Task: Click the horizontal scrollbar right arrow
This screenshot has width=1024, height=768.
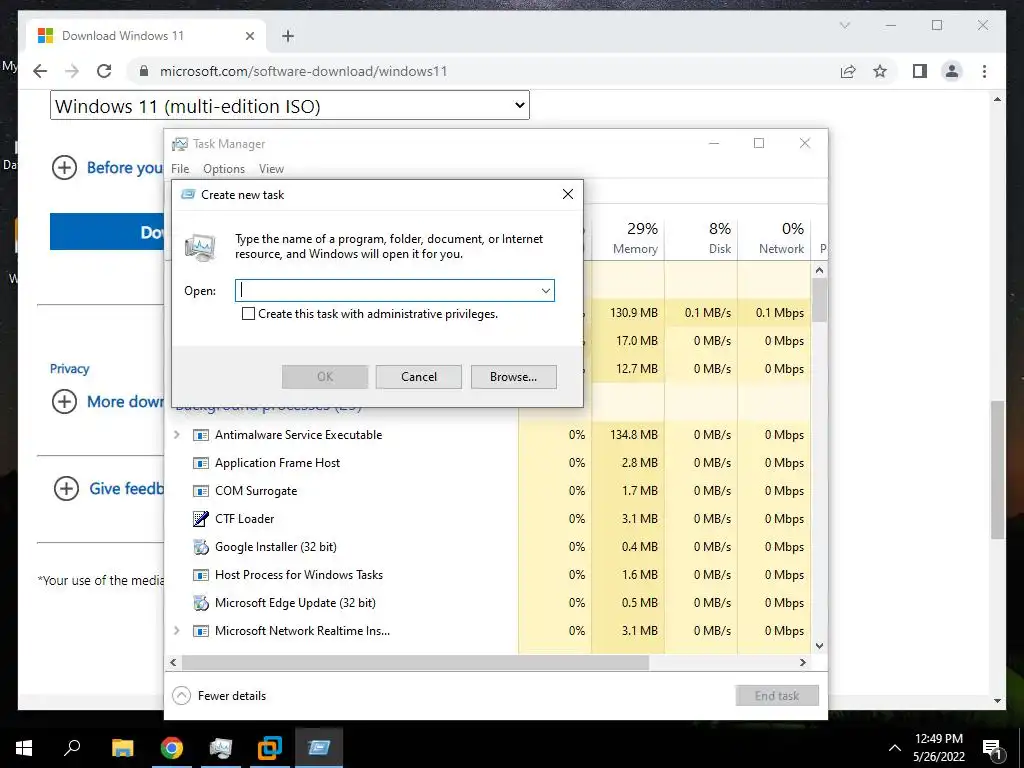Action: click(803, 662)
